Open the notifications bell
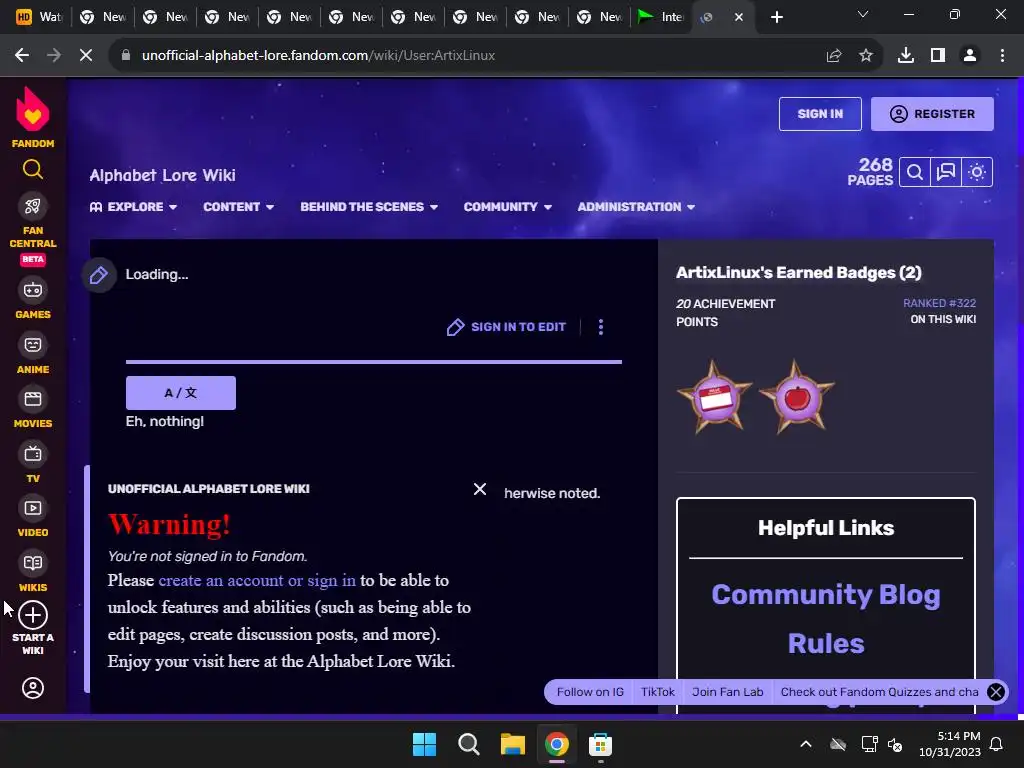Viewport: 1024px width, 768px height. (x=997, y=744)
